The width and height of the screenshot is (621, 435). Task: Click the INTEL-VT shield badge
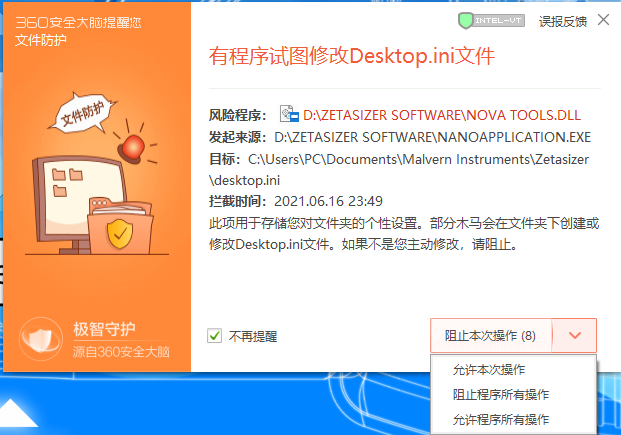(x=491, y=21)
